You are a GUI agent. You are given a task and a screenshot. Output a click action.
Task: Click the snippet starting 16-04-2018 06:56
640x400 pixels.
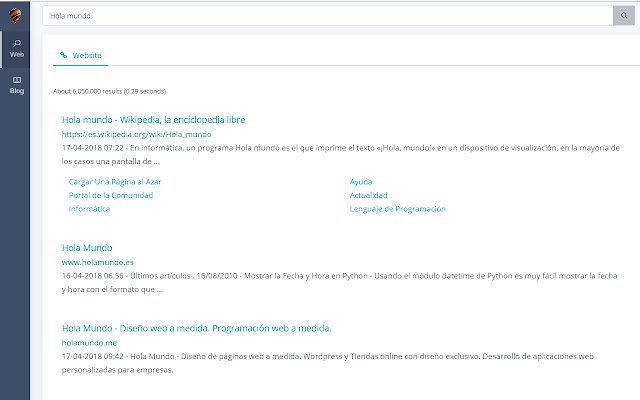point(340,282)
